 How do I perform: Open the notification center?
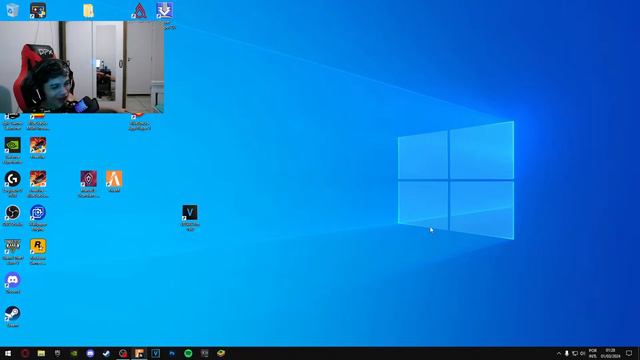click(x=629, y=353)
